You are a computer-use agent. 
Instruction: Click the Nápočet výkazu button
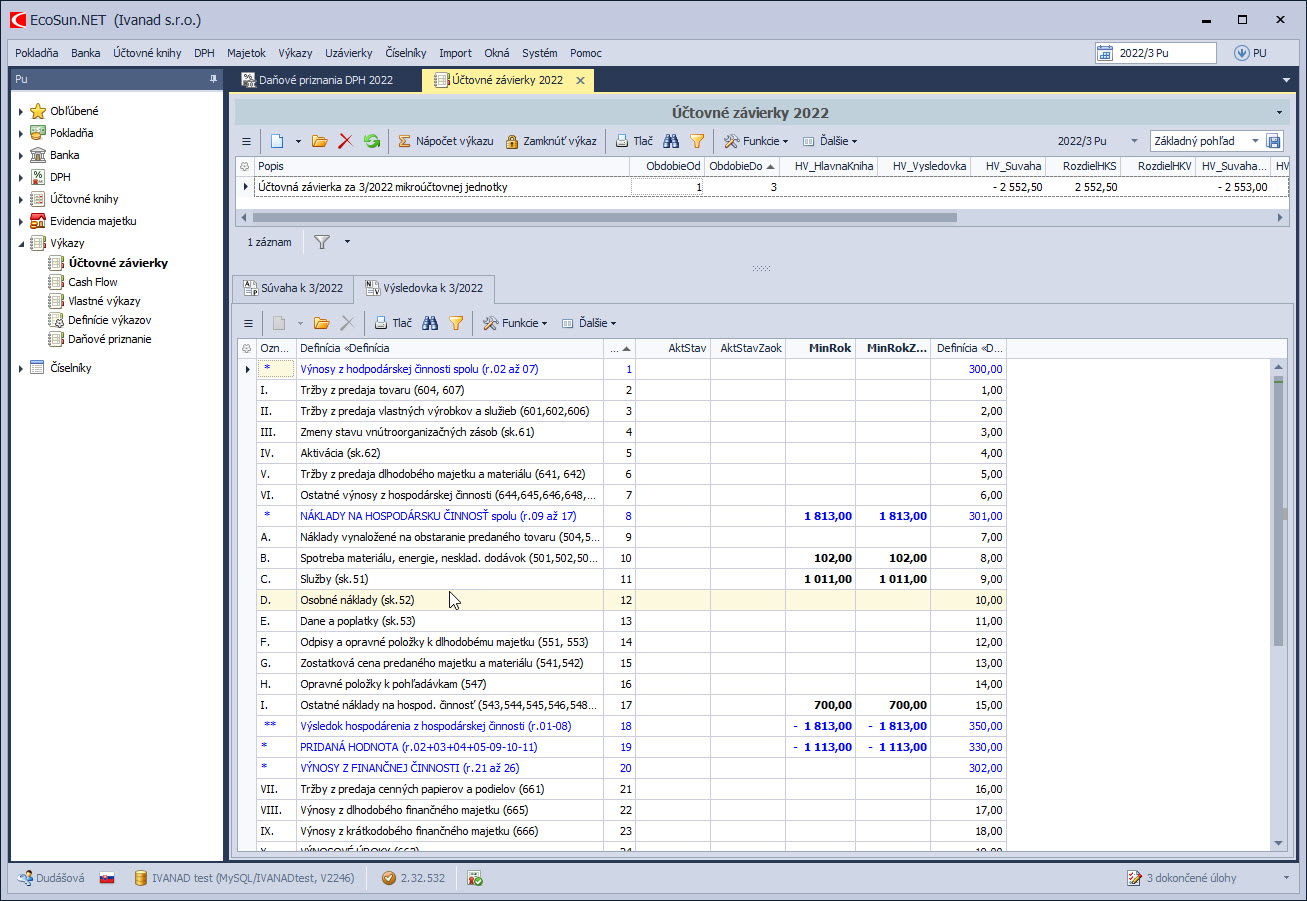pyautogui.click(x=446, y=141)
